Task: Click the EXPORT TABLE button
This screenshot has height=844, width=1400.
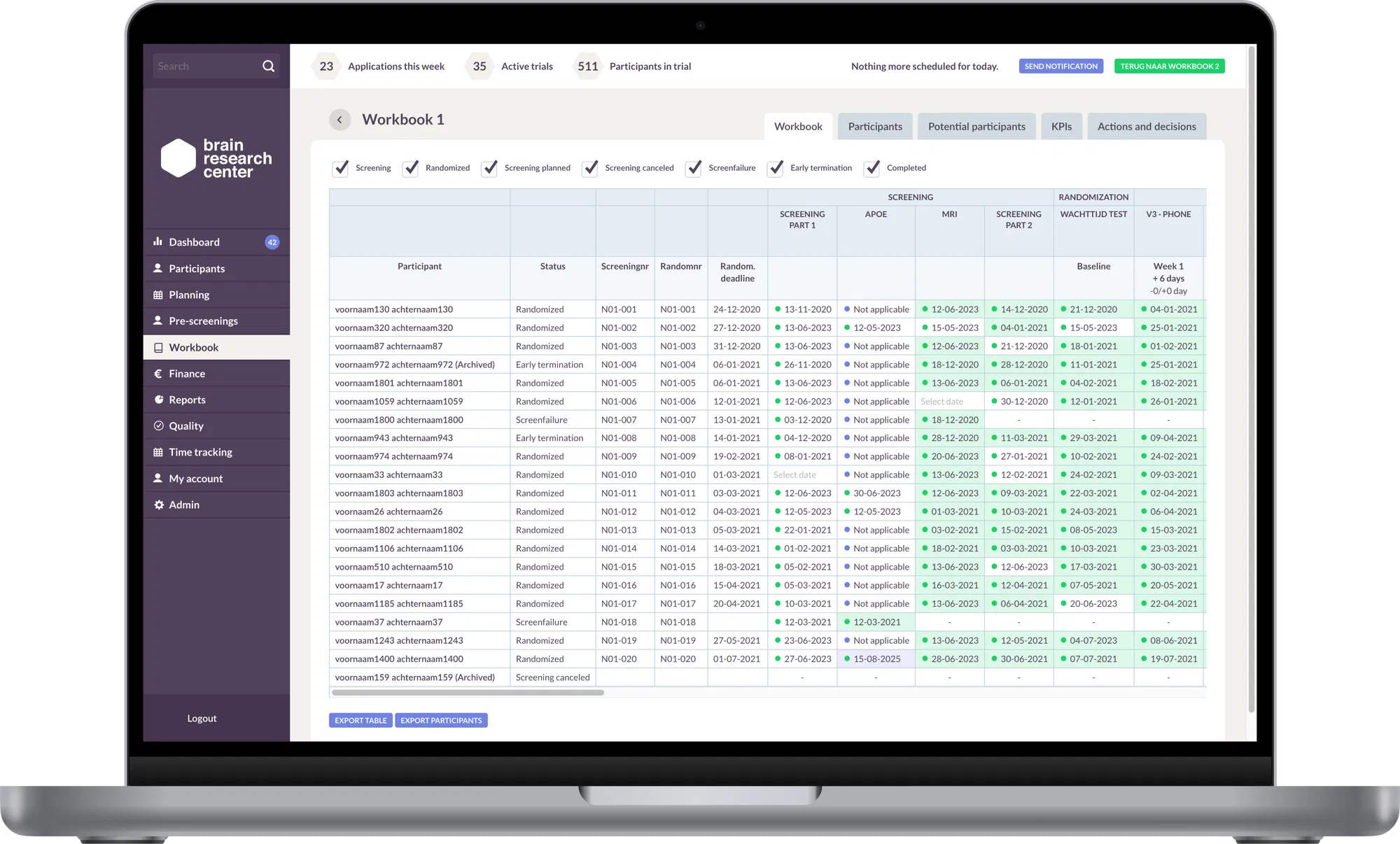Action: (x=360, y=720)
